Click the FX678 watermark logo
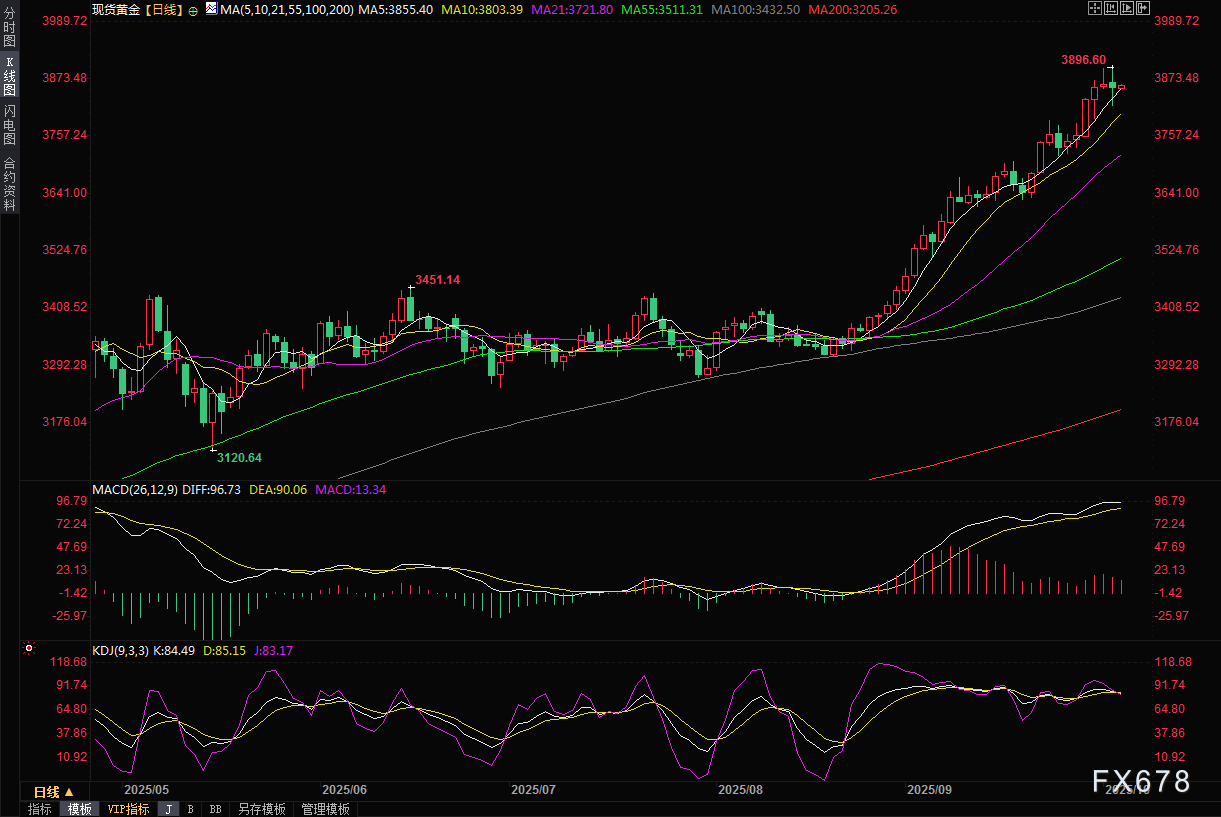 pos(1140,781)
